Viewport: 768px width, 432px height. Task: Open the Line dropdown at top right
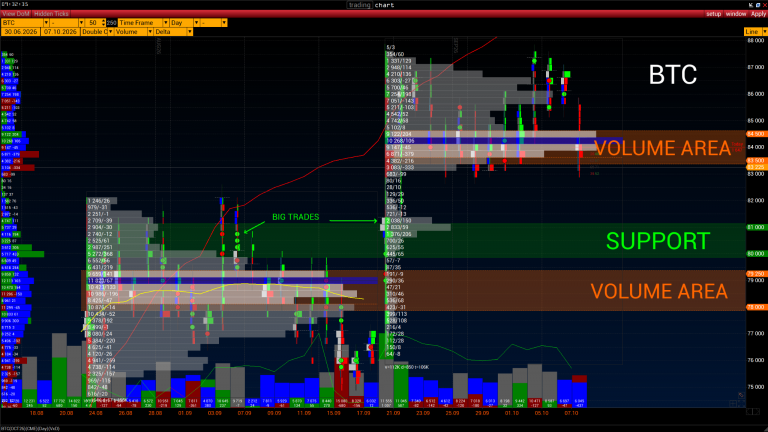point(765,31)
